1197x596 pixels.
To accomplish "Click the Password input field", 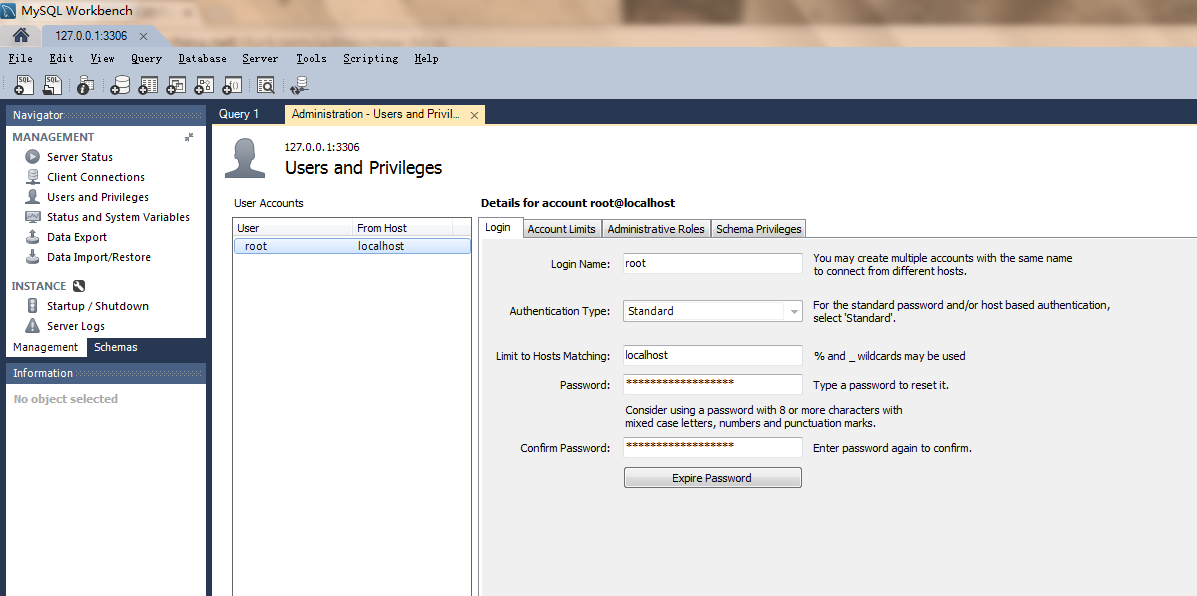I will pos(712,385).
